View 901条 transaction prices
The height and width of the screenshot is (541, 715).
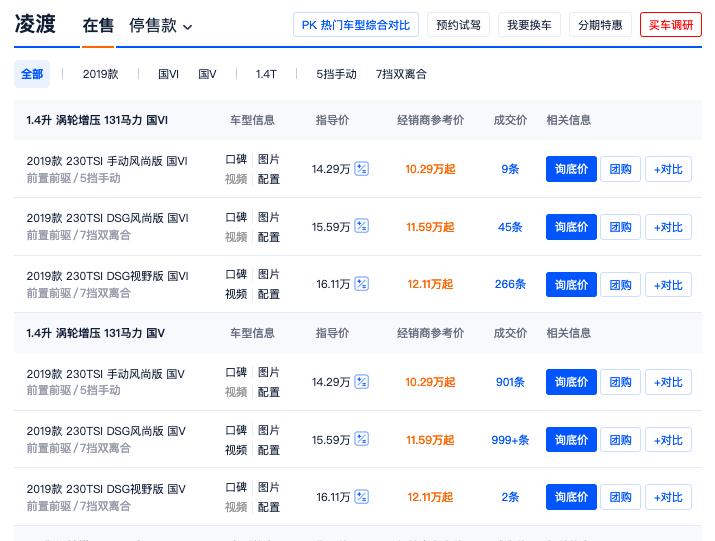(510, 382)
